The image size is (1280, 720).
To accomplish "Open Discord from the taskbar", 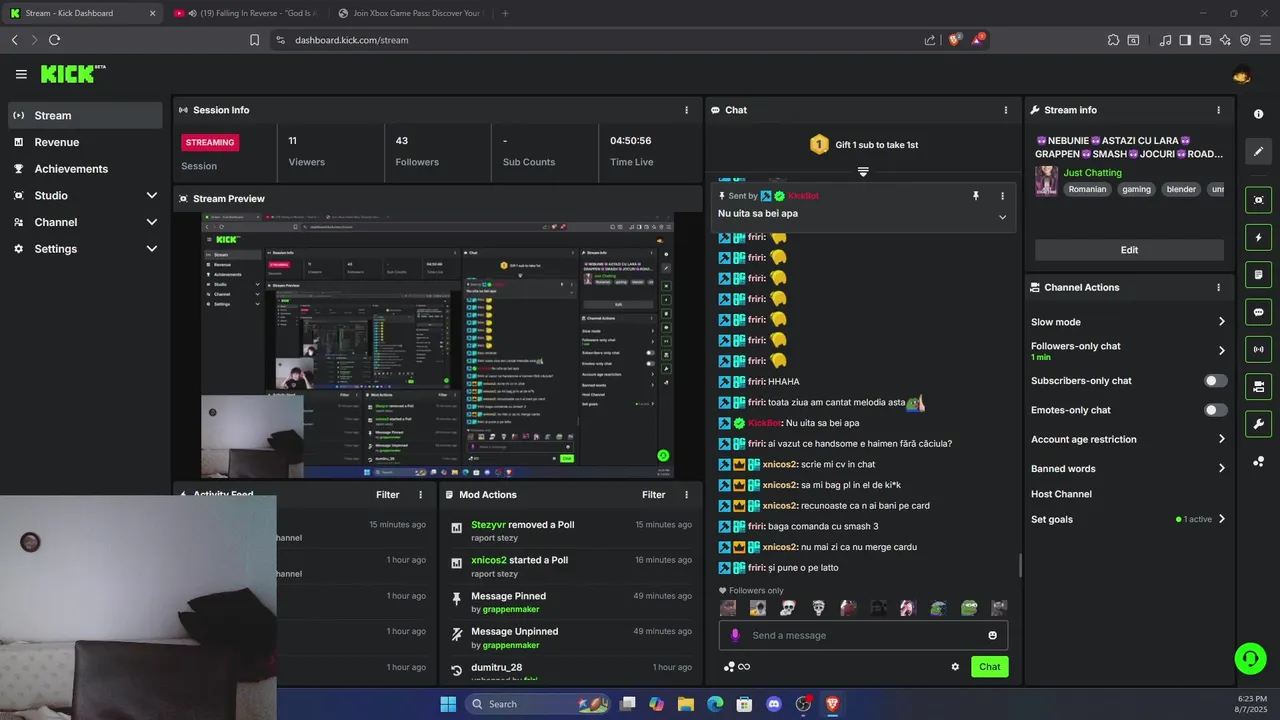I will [x=773, y=704].
